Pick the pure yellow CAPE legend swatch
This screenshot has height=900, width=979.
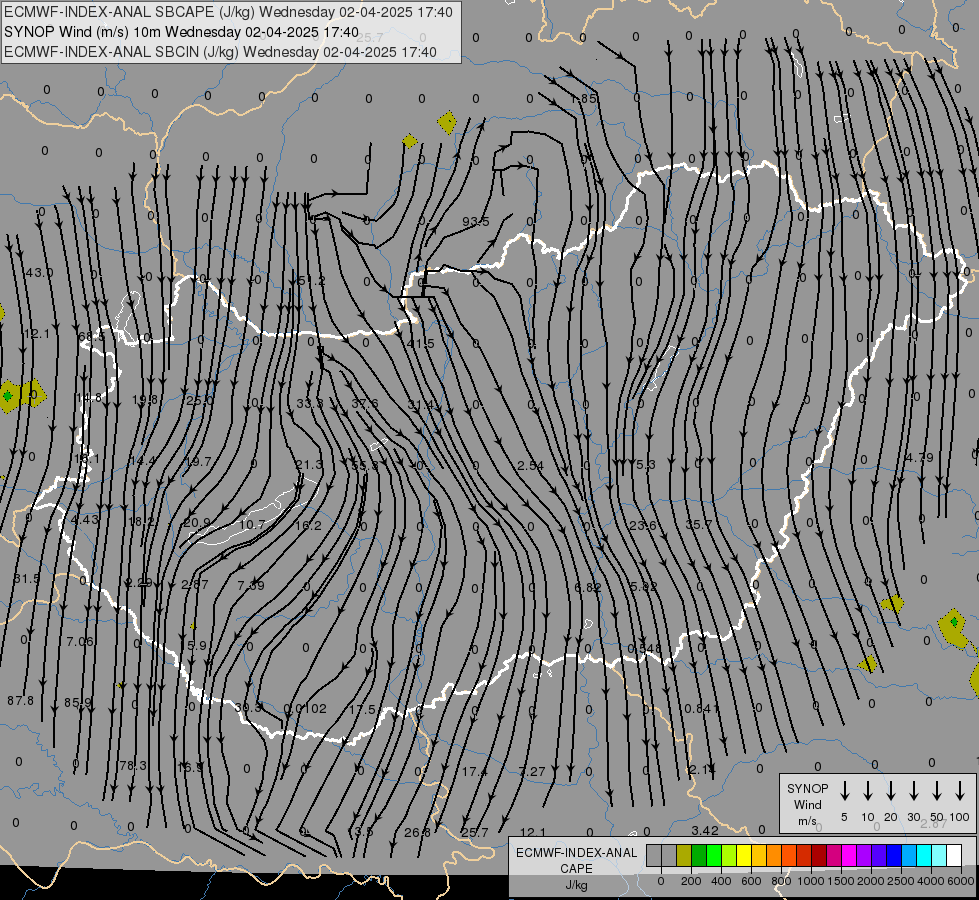click(744, 856)
